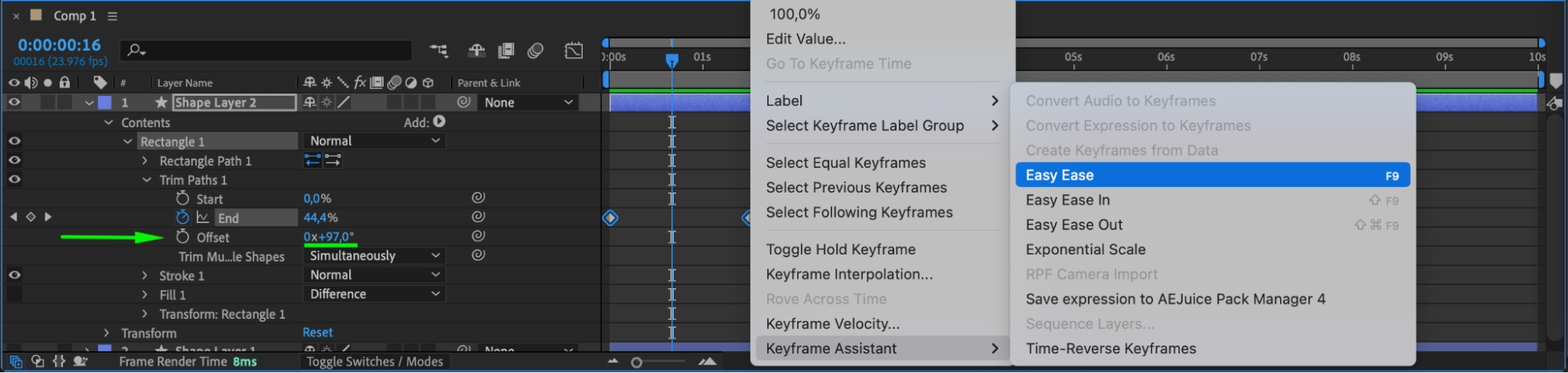
Task: Open the Graph Editor
Action: point(573,51)
